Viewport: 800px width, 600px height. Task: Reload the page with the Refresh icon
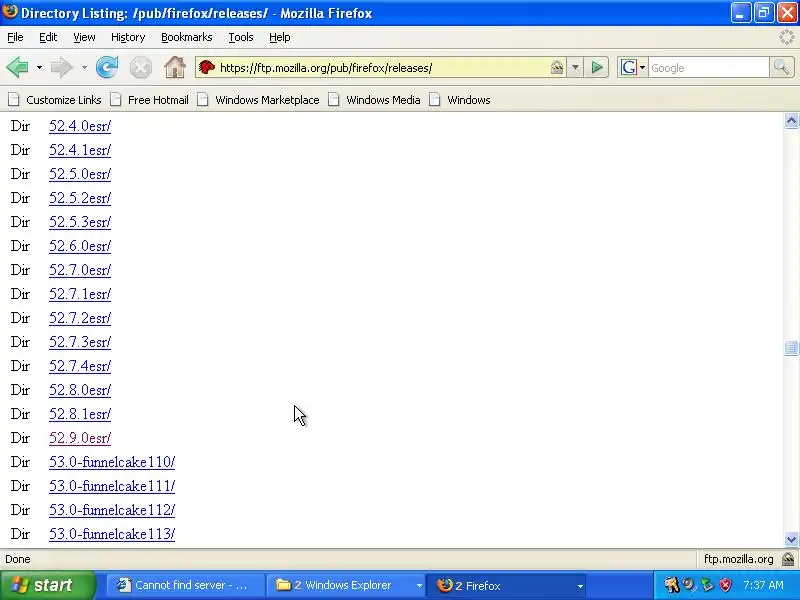click(x=107, y=67)
